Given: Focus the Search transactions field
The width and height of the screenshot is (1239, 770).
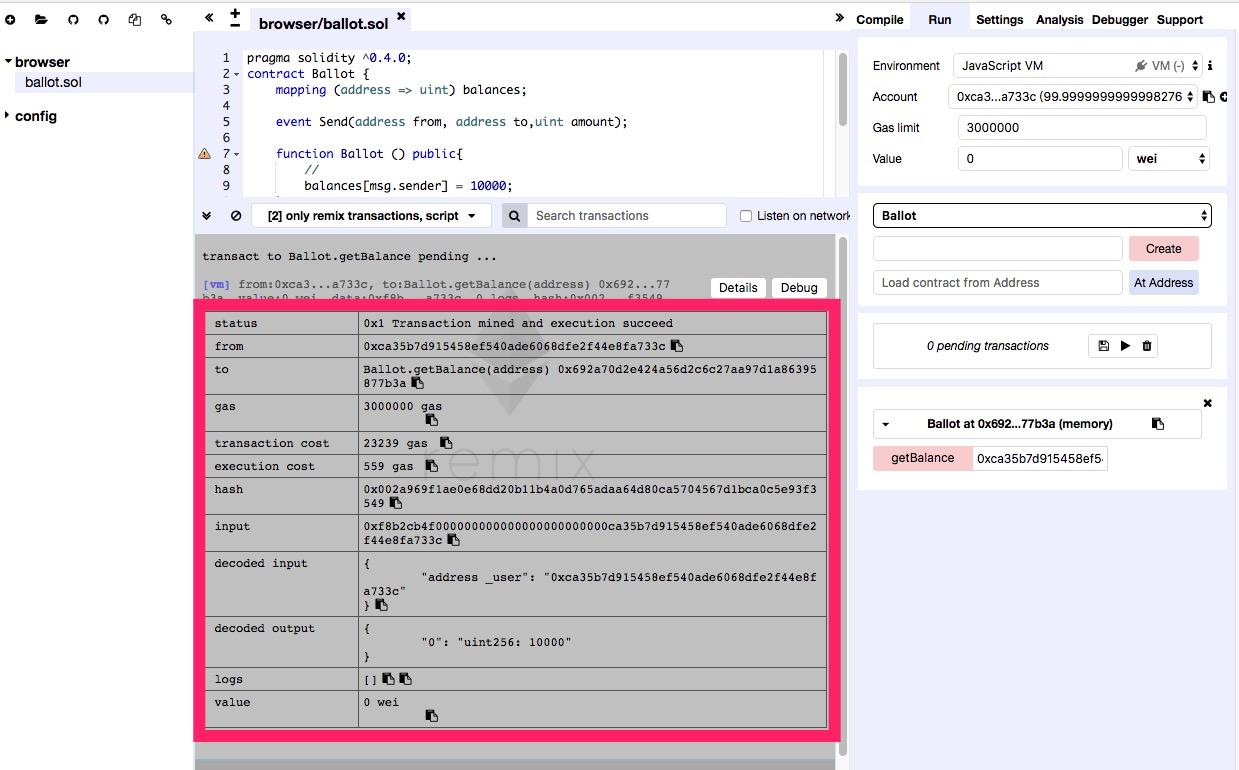Looking at the screenshot, I should pos(626,215).
